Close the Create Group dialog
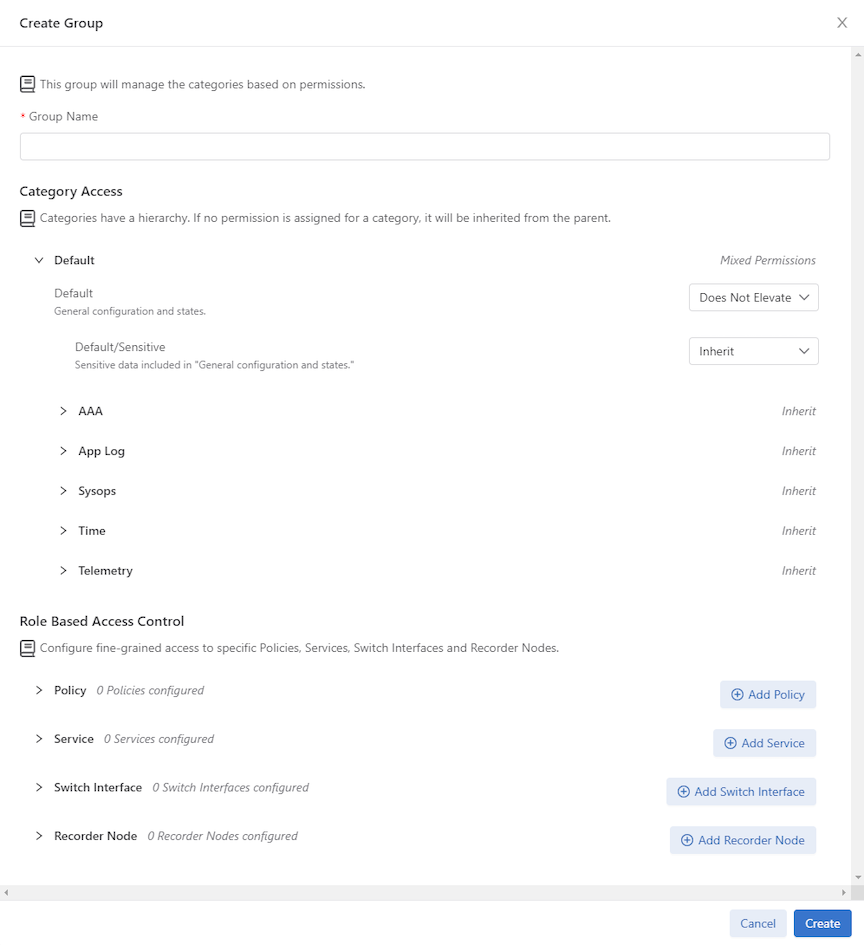864x945 pixels. coord(842,23)
